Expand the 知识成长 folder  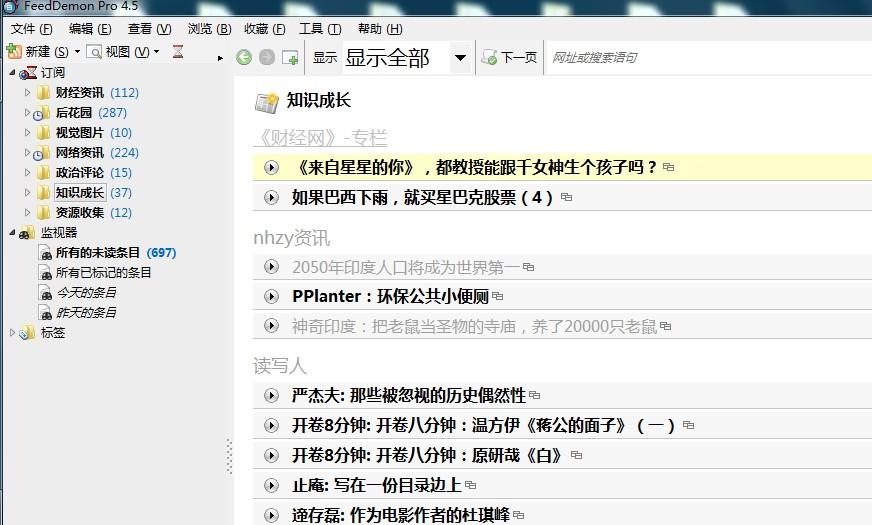(27, 192)
